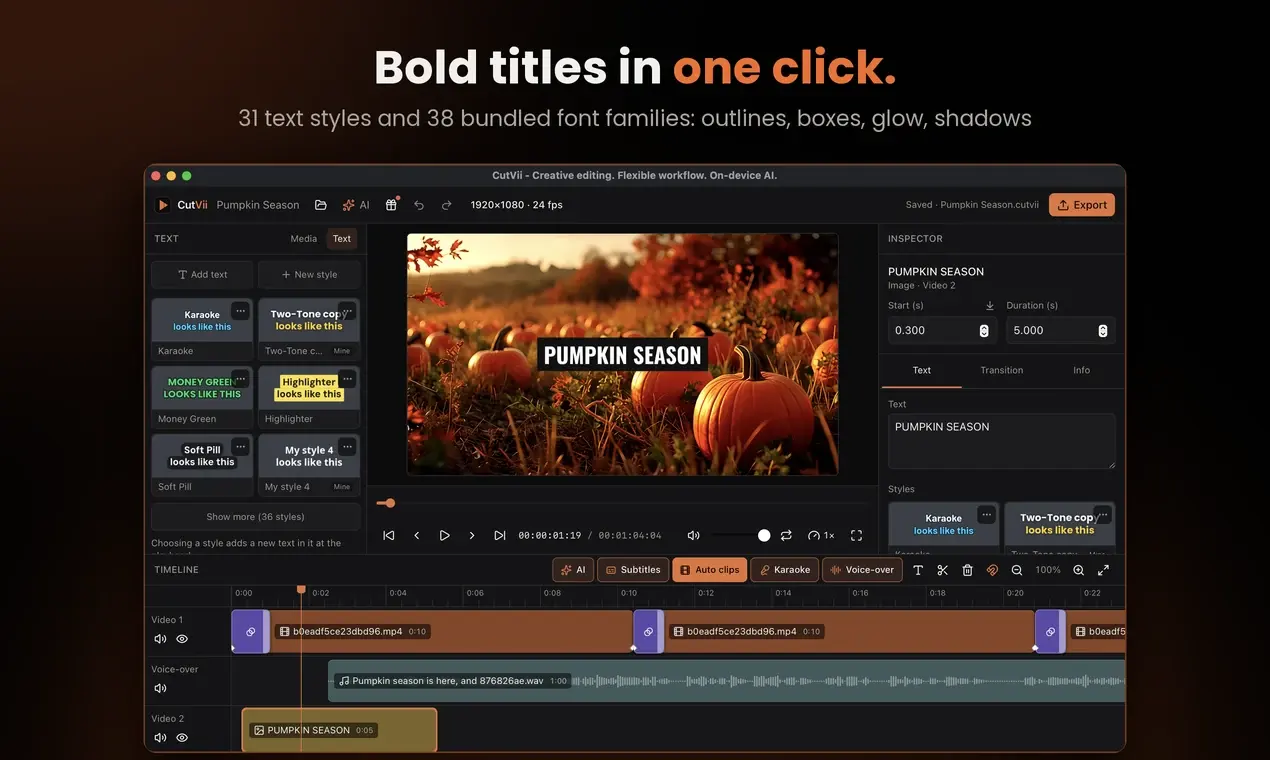Play the preview

[445, 536]
